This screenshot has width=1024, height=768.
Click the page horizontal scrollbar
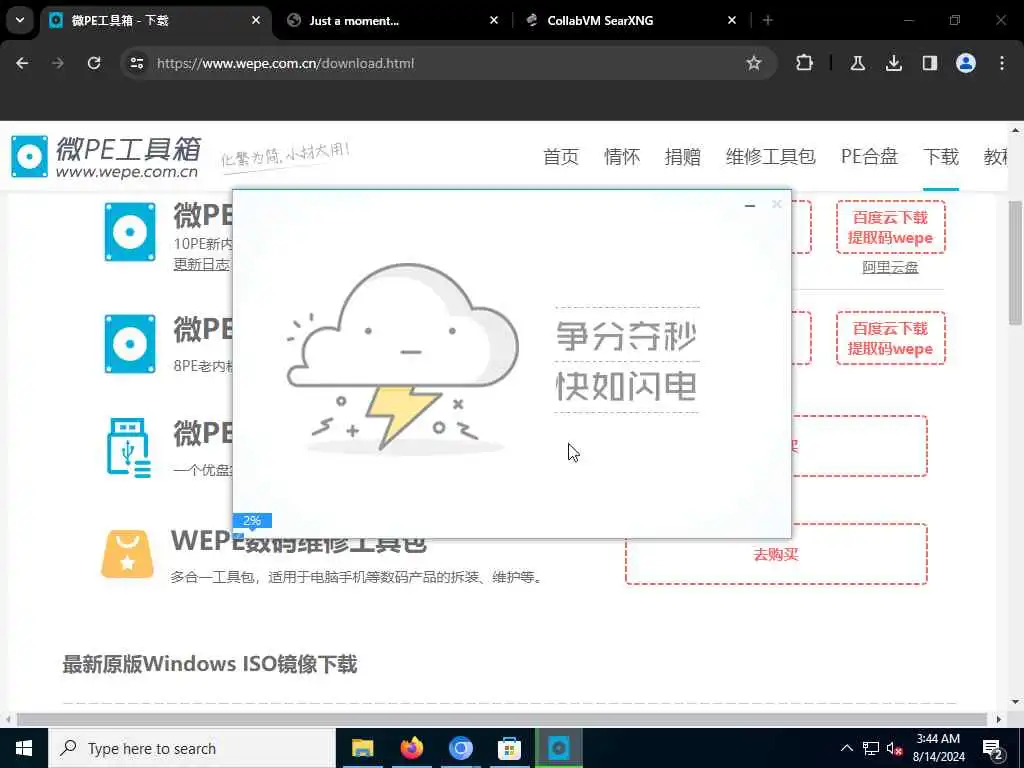[x=502, y=719]
